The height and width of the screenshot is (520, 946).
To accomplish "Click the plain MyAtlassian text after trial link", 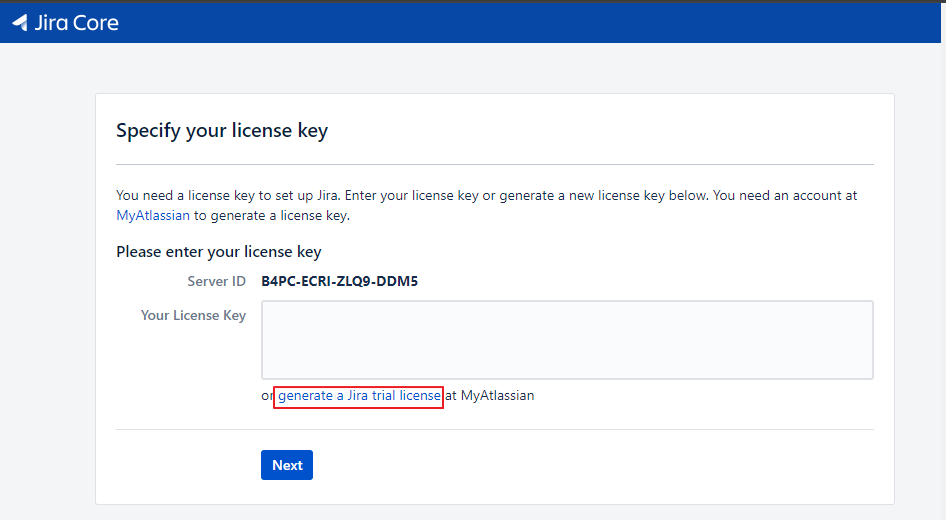I will (x=497, y=396).
